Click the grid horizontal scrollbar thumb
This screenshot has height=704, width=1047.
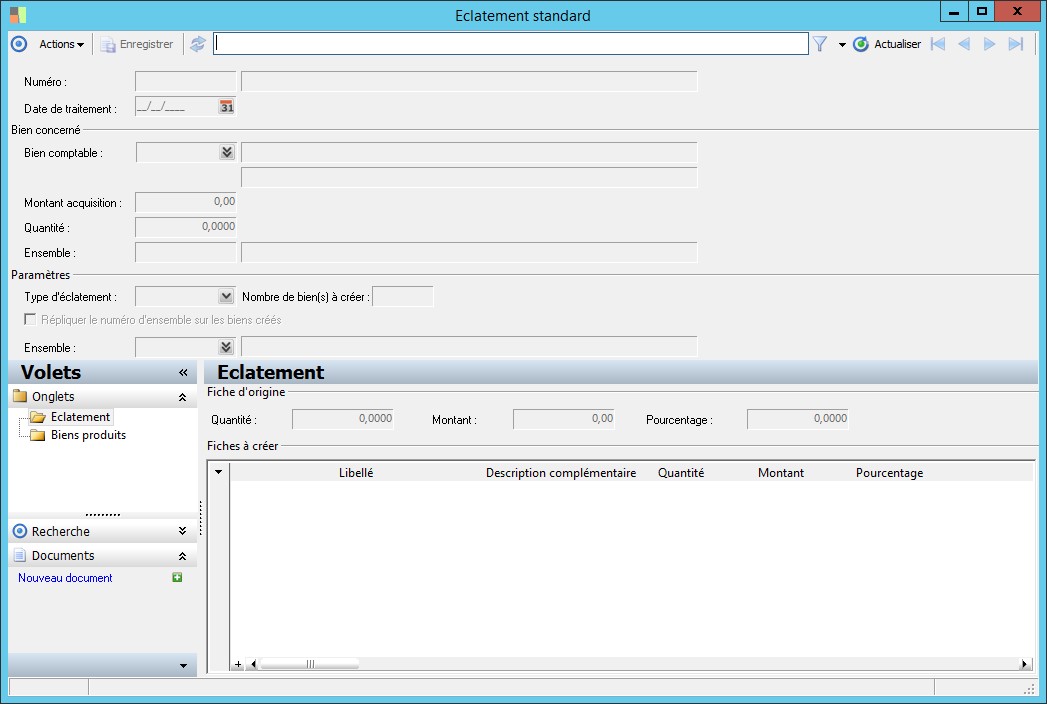tap(310, 664)
